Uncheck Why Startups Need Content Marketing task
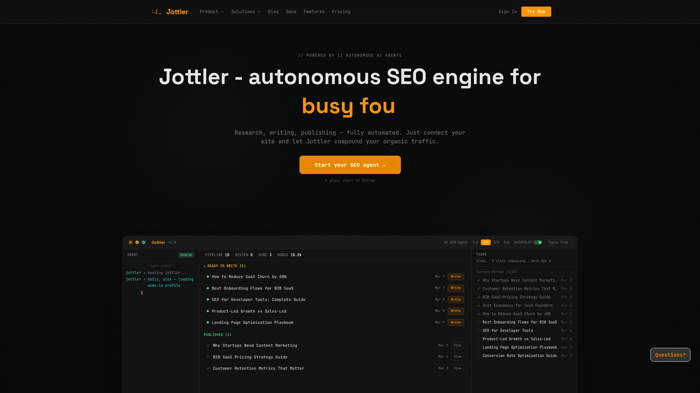The image size is (700, 393). coord(479,280)
